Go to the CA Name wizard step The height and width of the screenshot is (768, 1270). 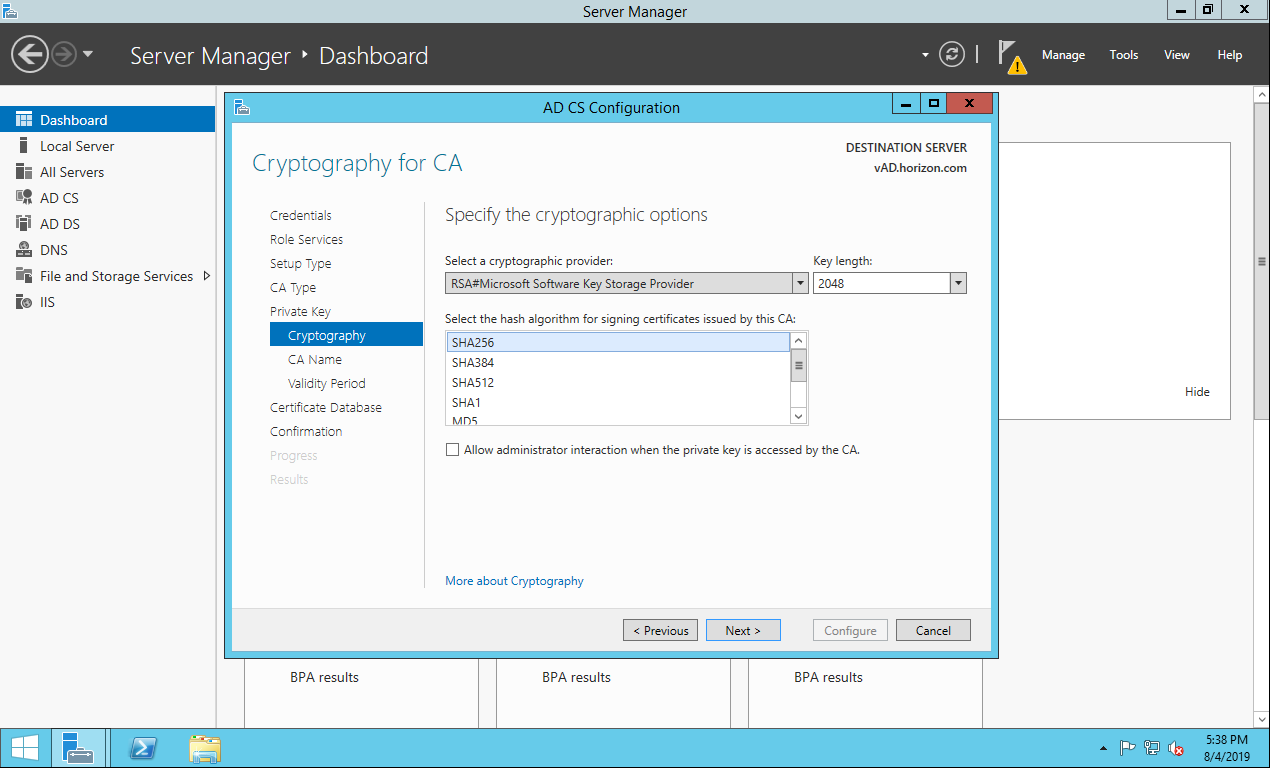pyautogui.click(x=315, y=360)
